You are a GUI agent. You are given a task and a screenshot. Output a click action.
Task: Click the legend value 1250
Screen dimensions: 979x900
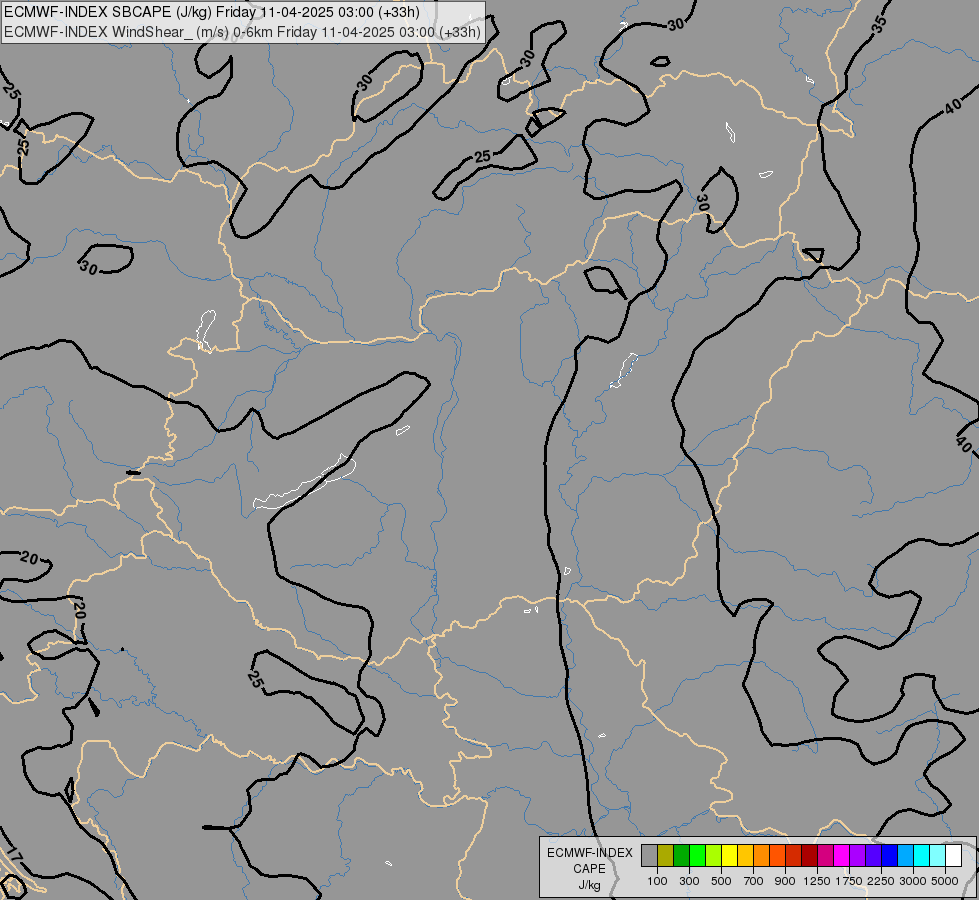point(817,881)
